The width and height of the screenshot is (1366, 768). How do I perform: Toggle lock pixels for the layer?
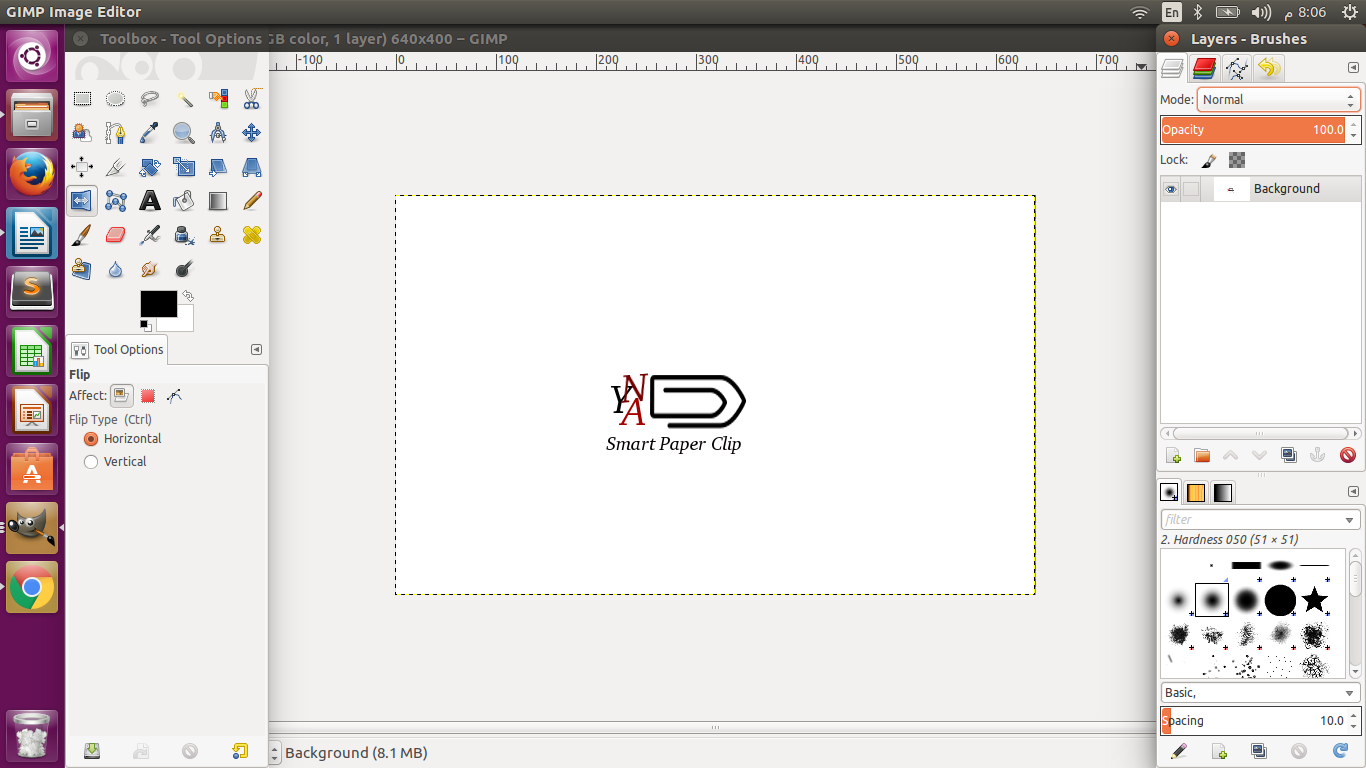(x=1208, y=160)
